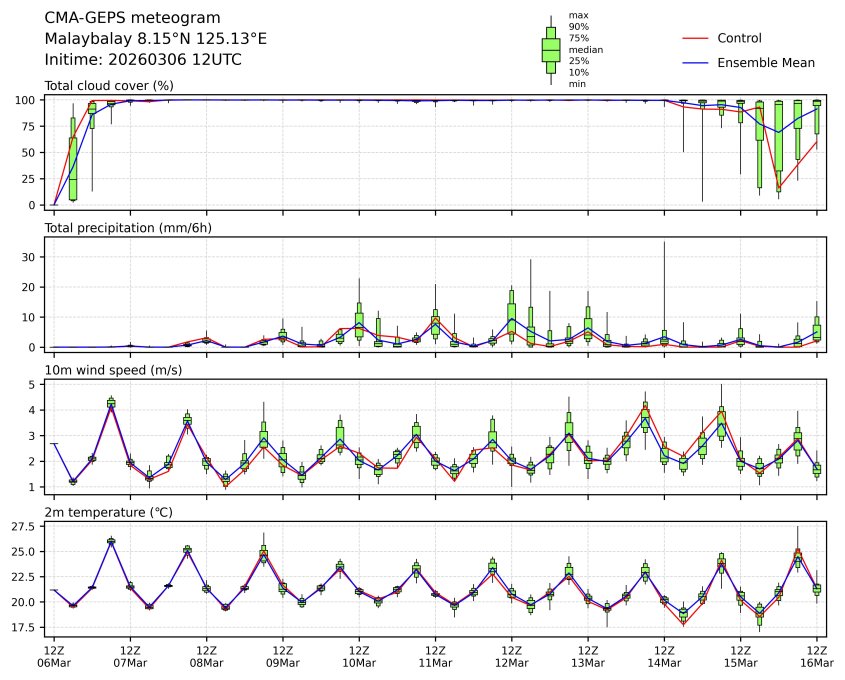Click the "max" label in box-plot legend
The image size is (845, 680).
pyautogui.click(x=577, y=15)
